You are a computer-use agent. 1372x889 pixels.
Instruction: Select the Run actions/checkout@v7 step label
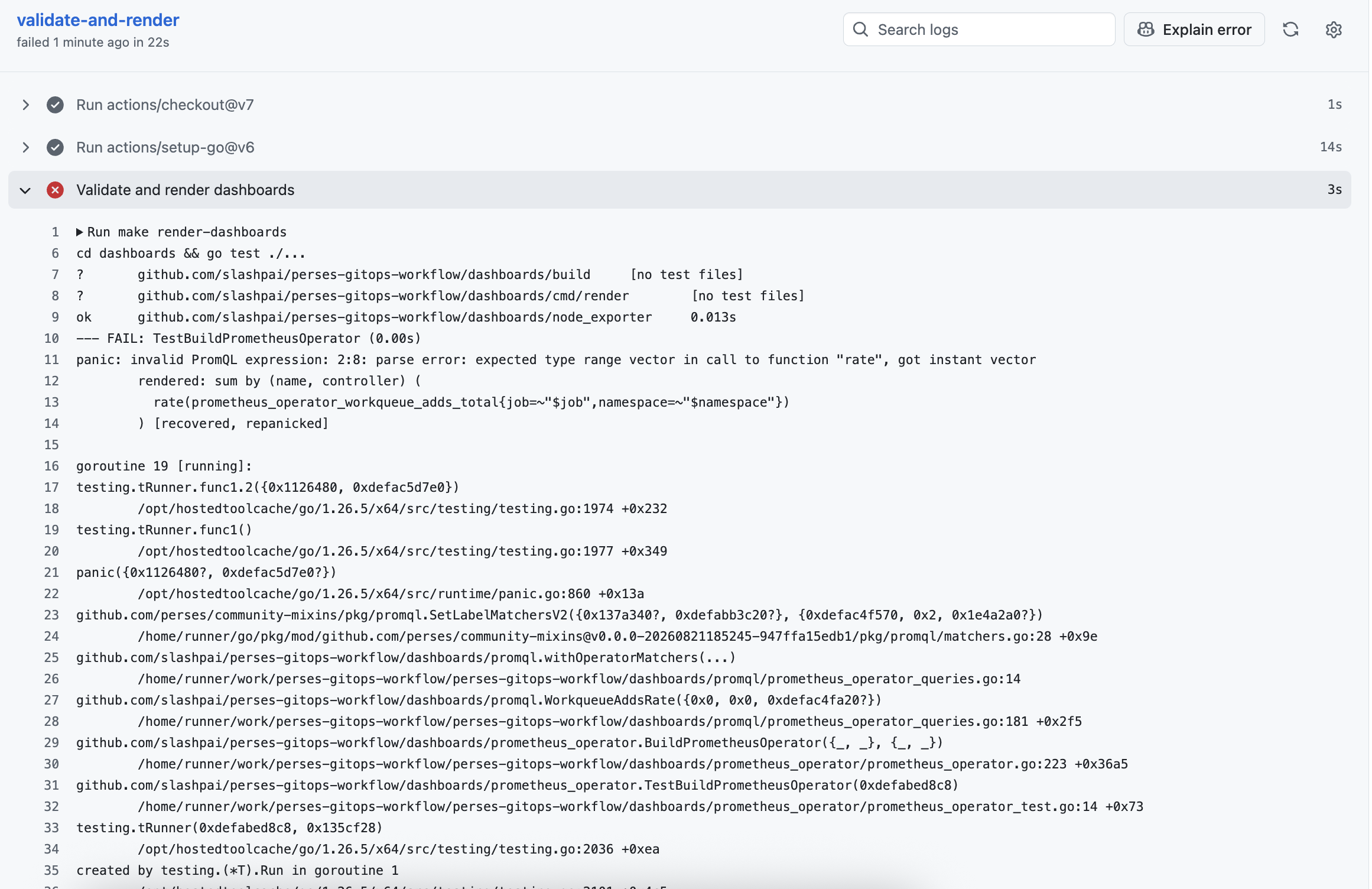(x=165, y=105)
